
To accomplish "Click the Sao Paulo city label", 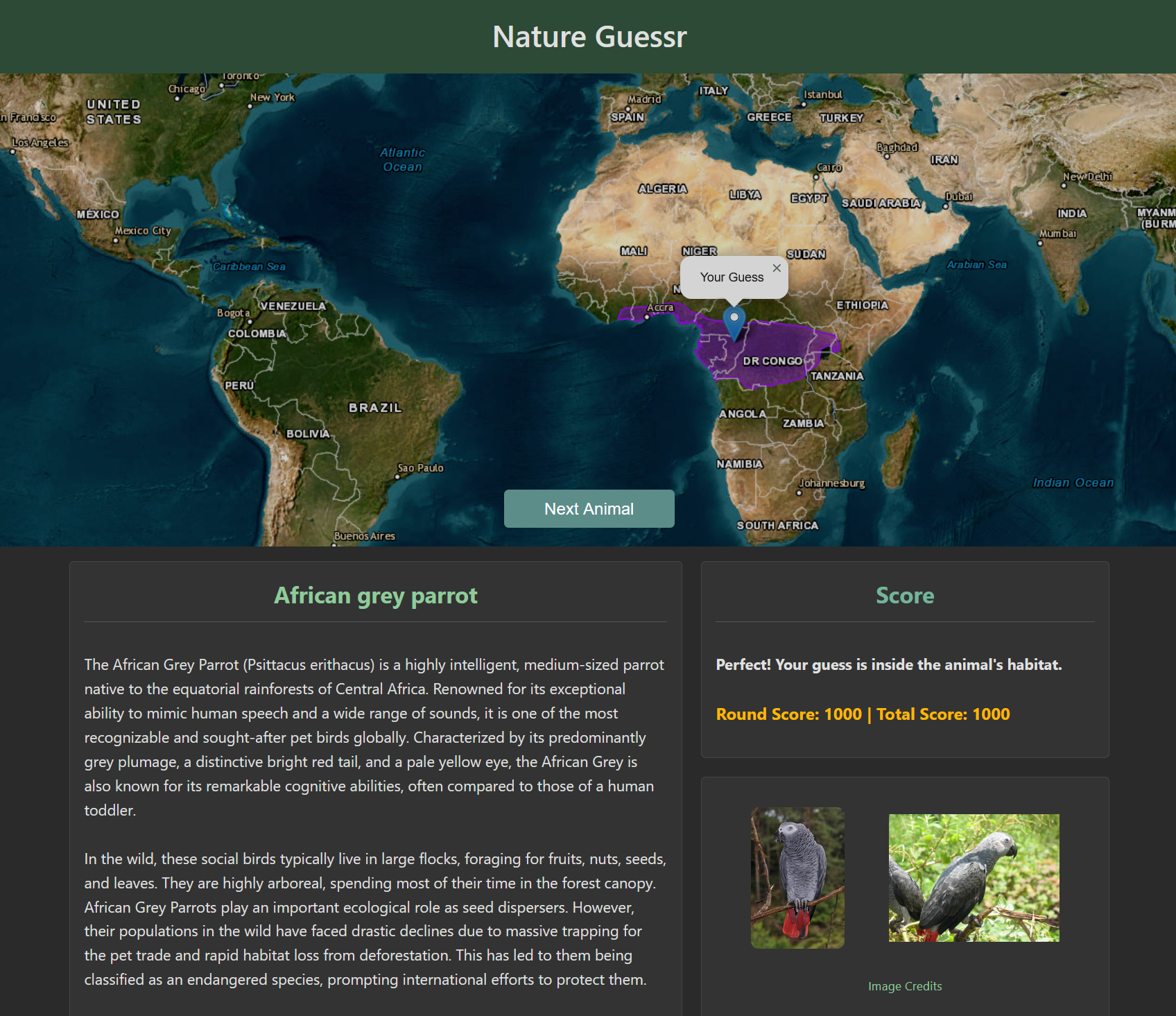I will [x=420, y=468].
